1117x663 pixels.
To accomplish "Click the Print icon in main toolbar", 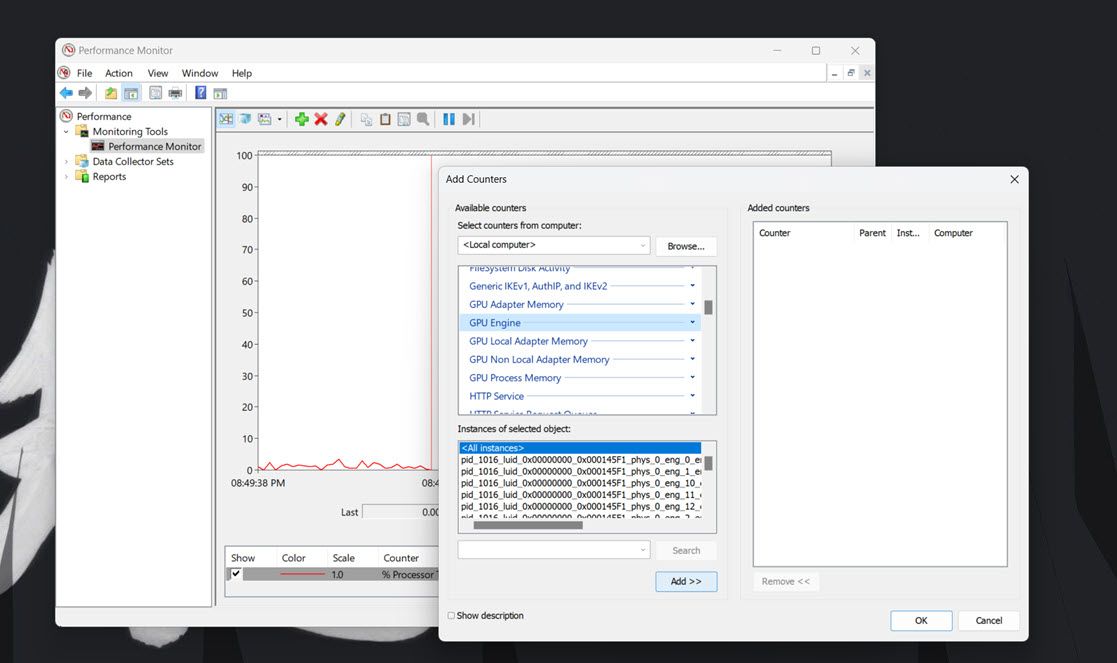I will (x=175, y=93).
